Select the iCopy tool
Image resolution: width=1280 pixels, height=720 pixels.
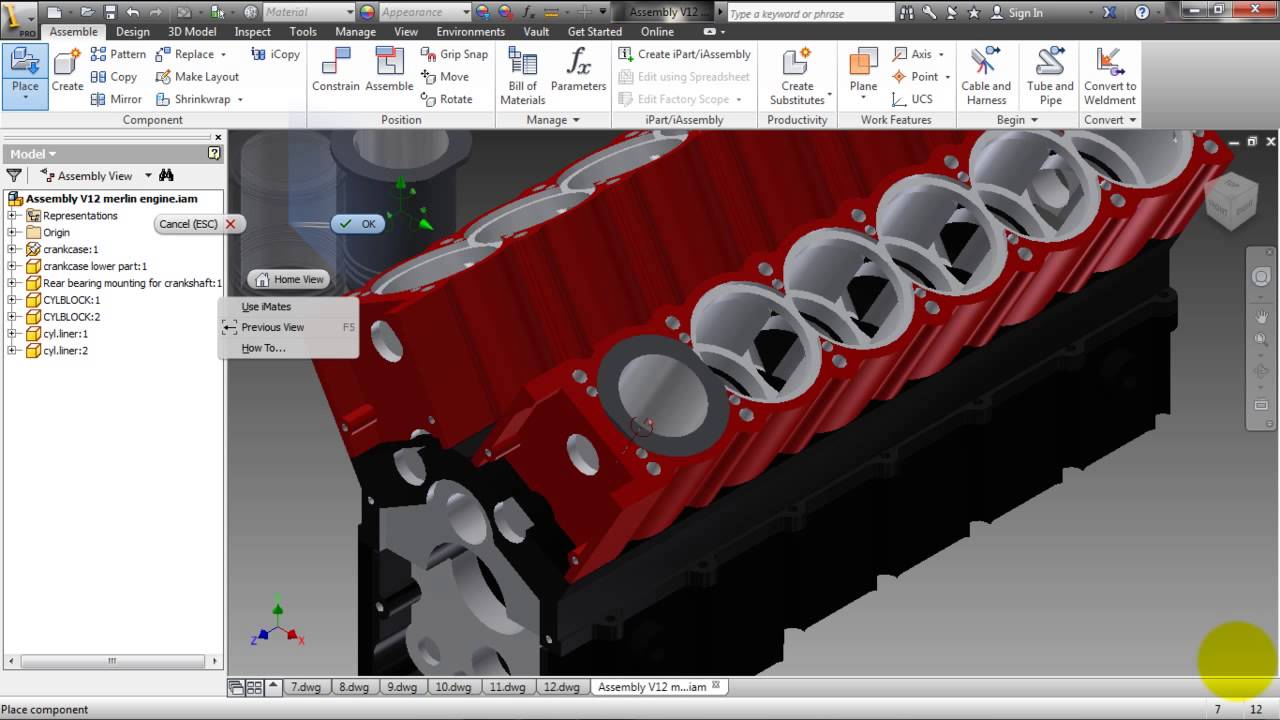275,54
